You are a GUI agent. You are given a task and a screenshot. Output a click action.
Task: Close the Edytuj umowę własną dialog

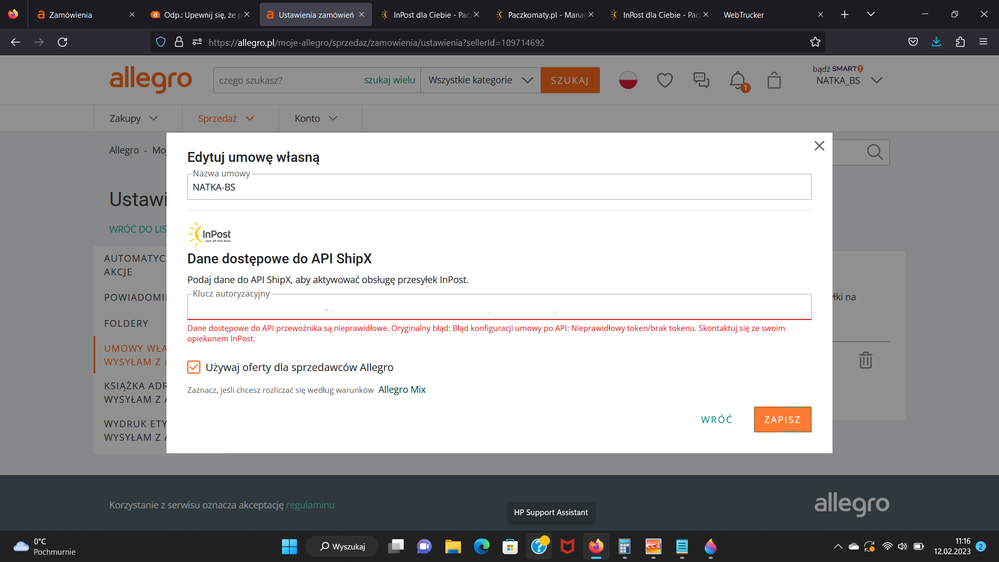pos(819,146)
